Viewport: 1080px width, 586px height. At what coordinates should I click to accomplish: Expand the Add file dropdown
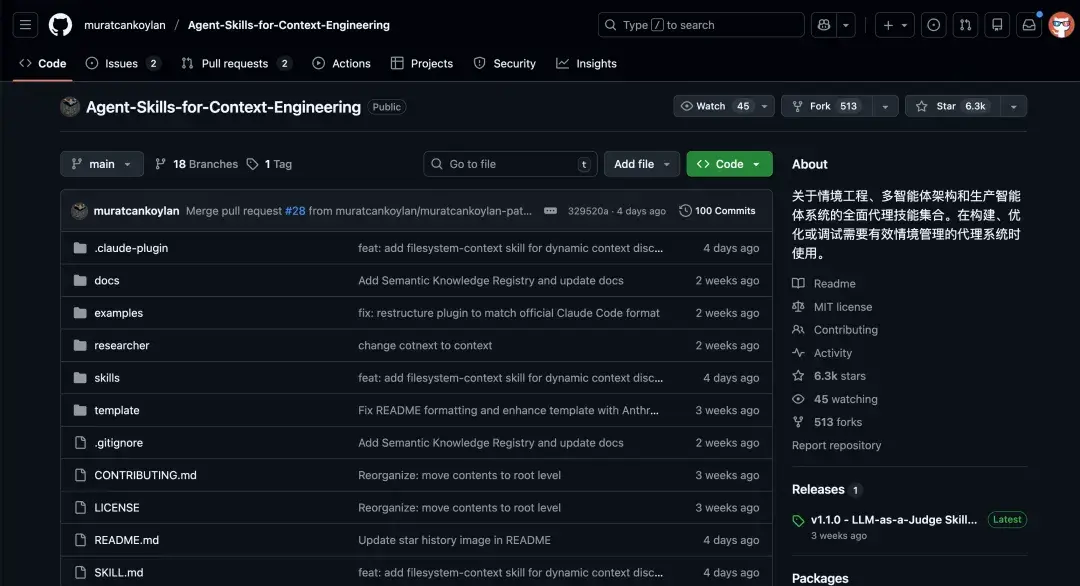[x=641, y=164]
